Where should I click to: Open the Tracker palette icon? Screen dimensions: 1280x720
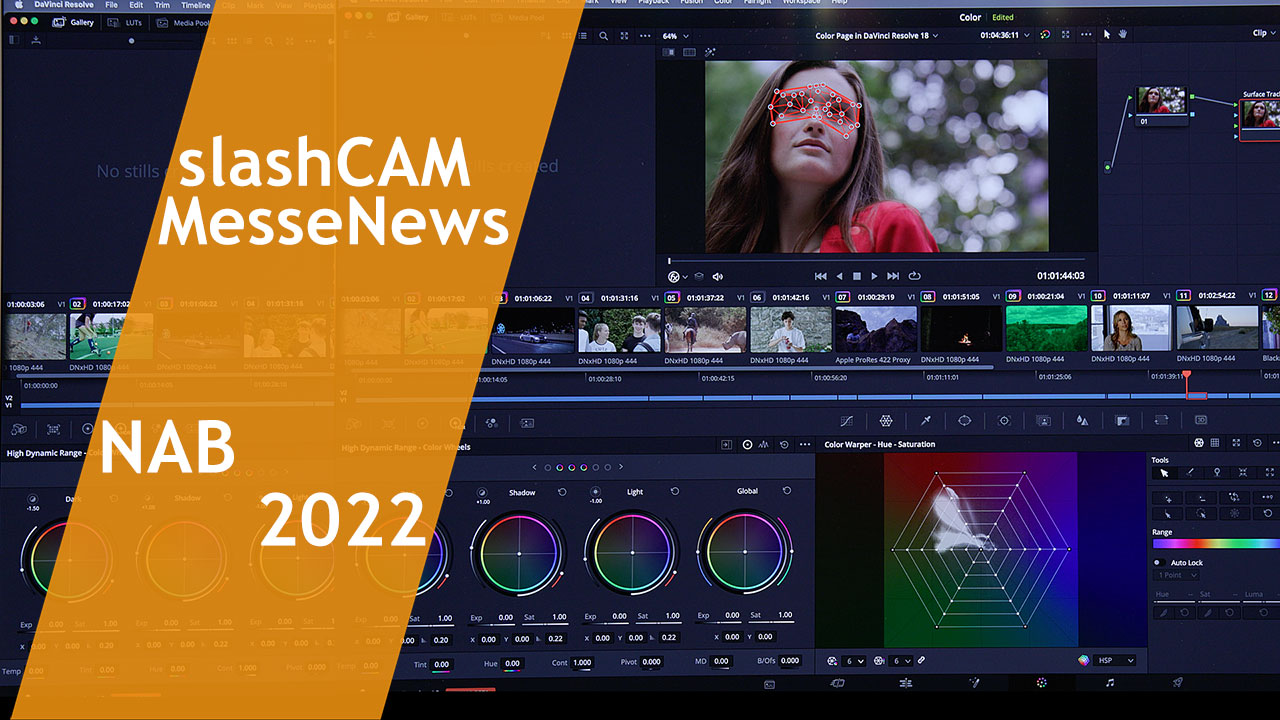coord(1004,421)
